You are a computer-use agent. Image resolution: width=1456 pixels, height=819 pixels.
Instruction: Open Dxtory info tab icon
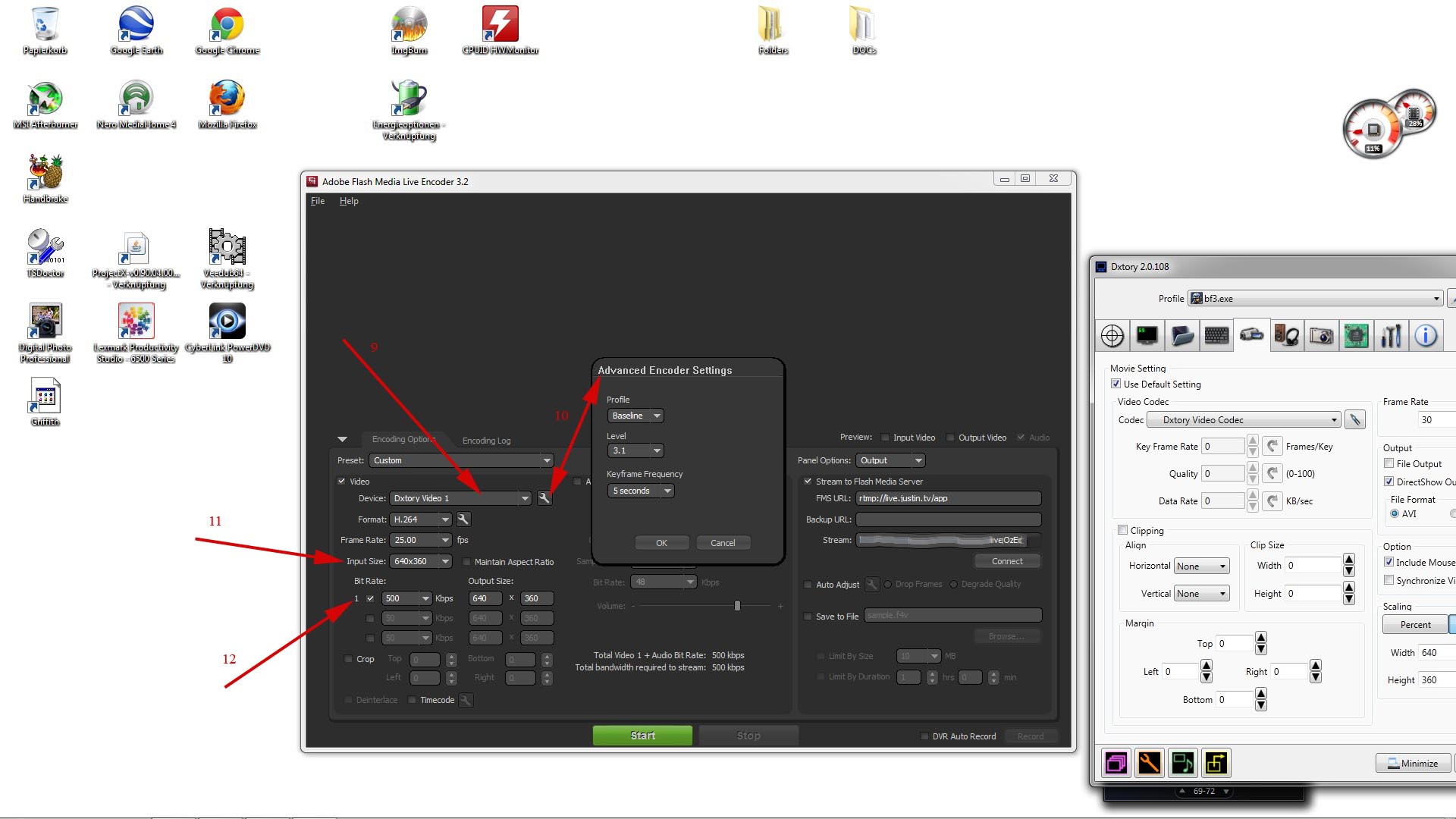click(1426, 335)
